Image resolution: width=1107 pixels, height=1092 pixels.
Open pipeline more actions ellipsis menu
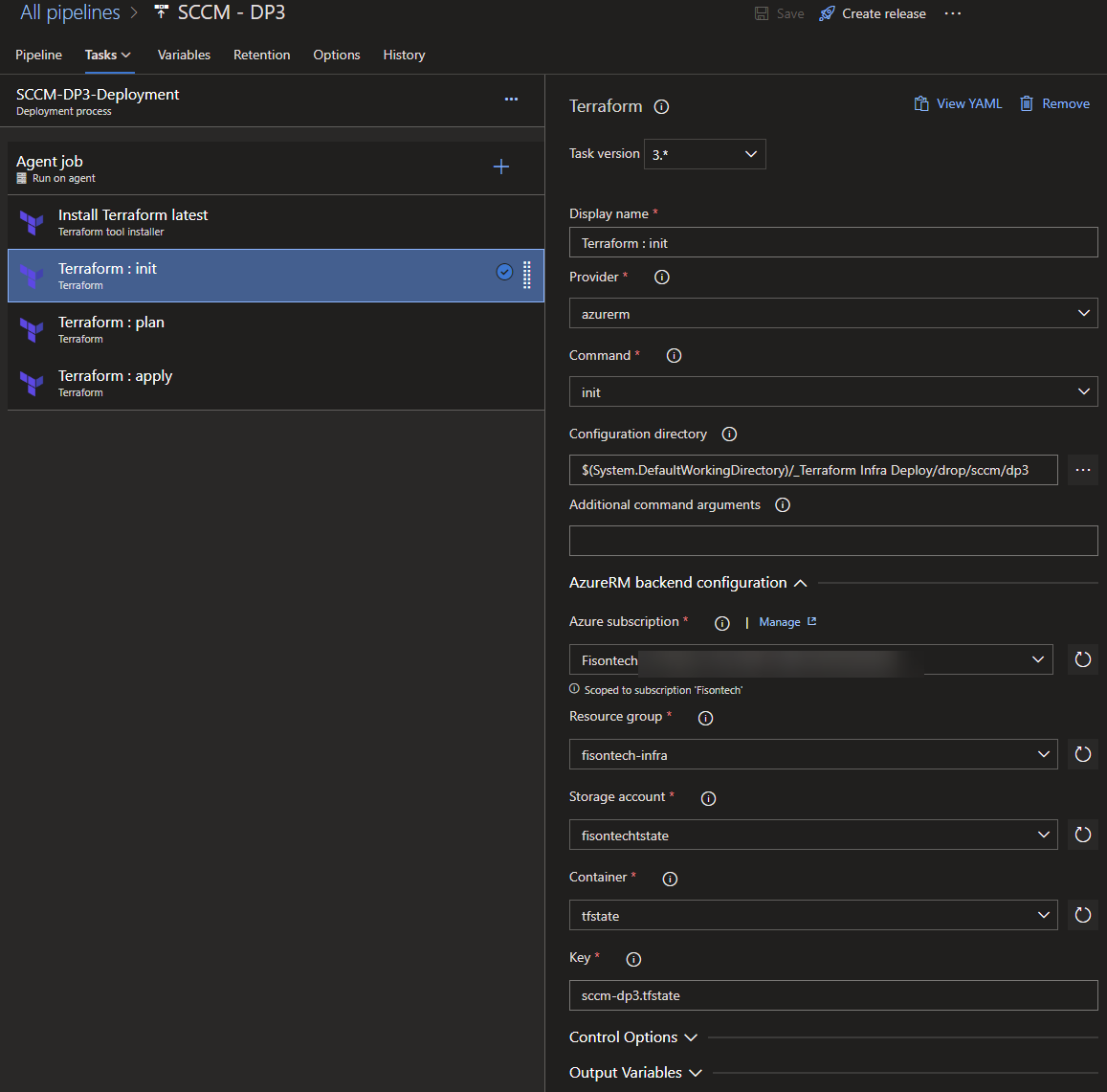[x=952, y=13]
